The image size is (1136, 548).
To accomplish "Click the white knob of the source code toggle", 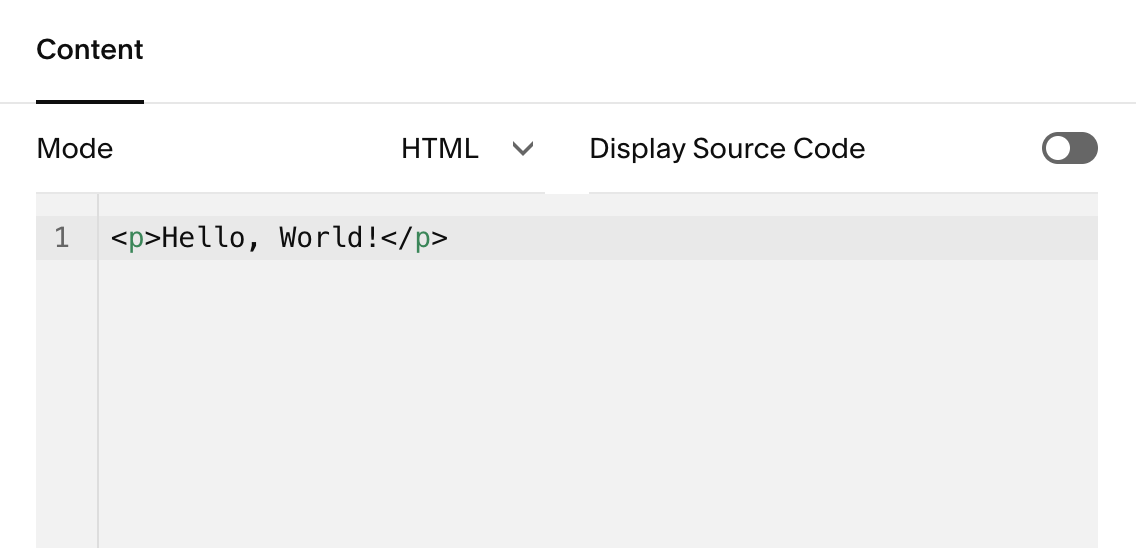I will tap(1058, 149).
